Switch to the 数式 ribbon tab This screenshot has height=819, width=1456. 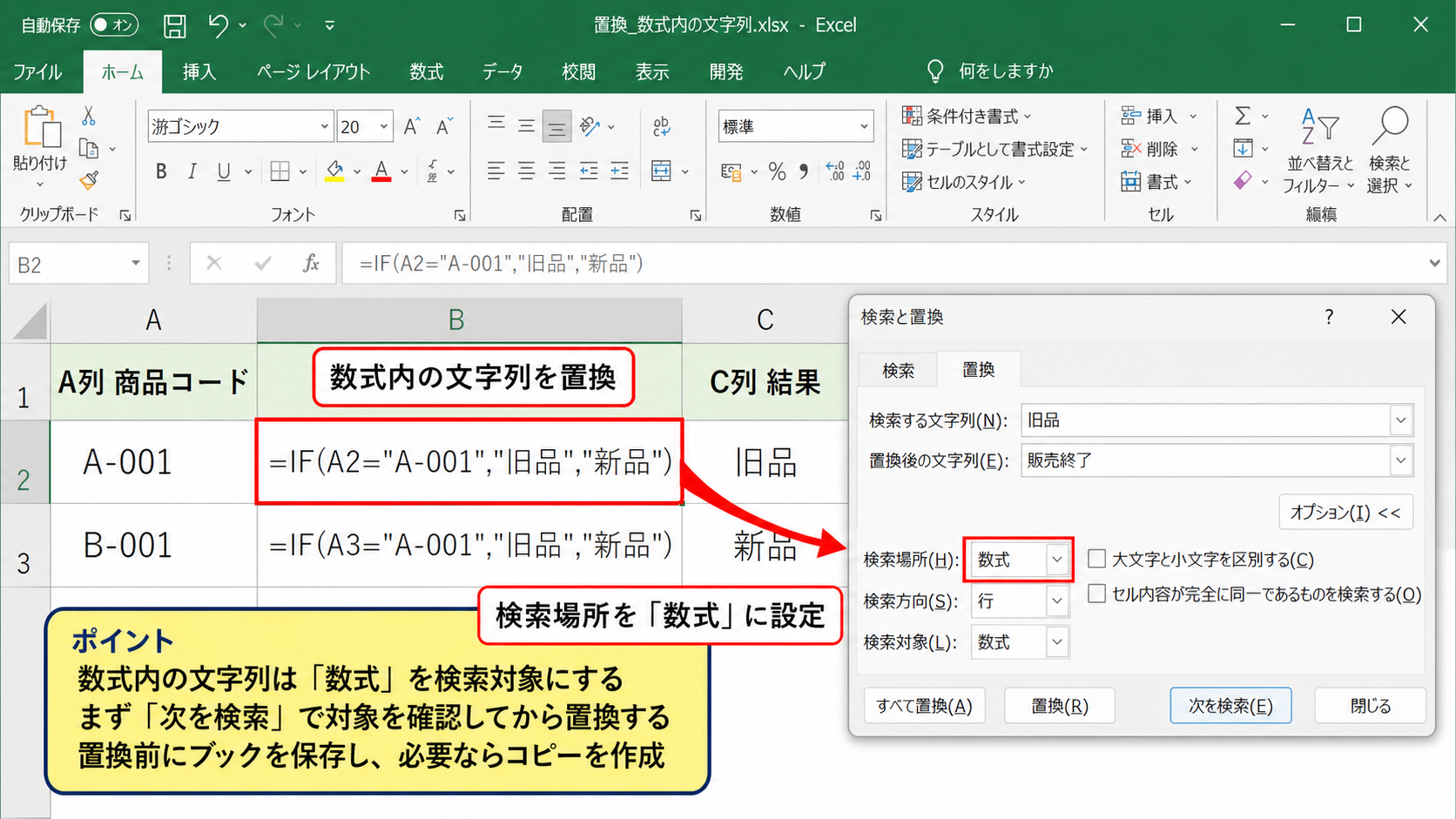point(427,72)
